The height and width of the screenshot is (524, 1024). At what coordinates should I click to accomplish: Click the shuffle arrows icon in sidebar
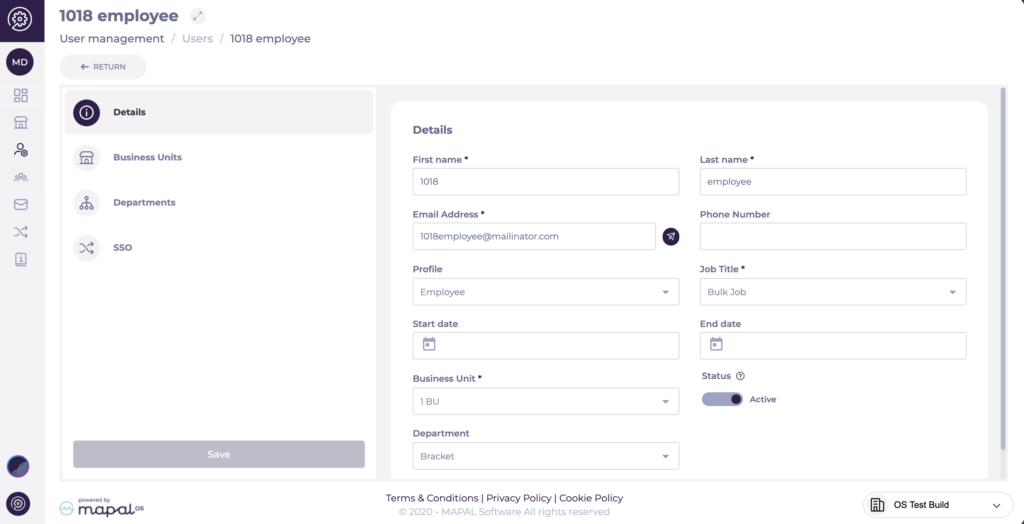click(x=21, y=232)
